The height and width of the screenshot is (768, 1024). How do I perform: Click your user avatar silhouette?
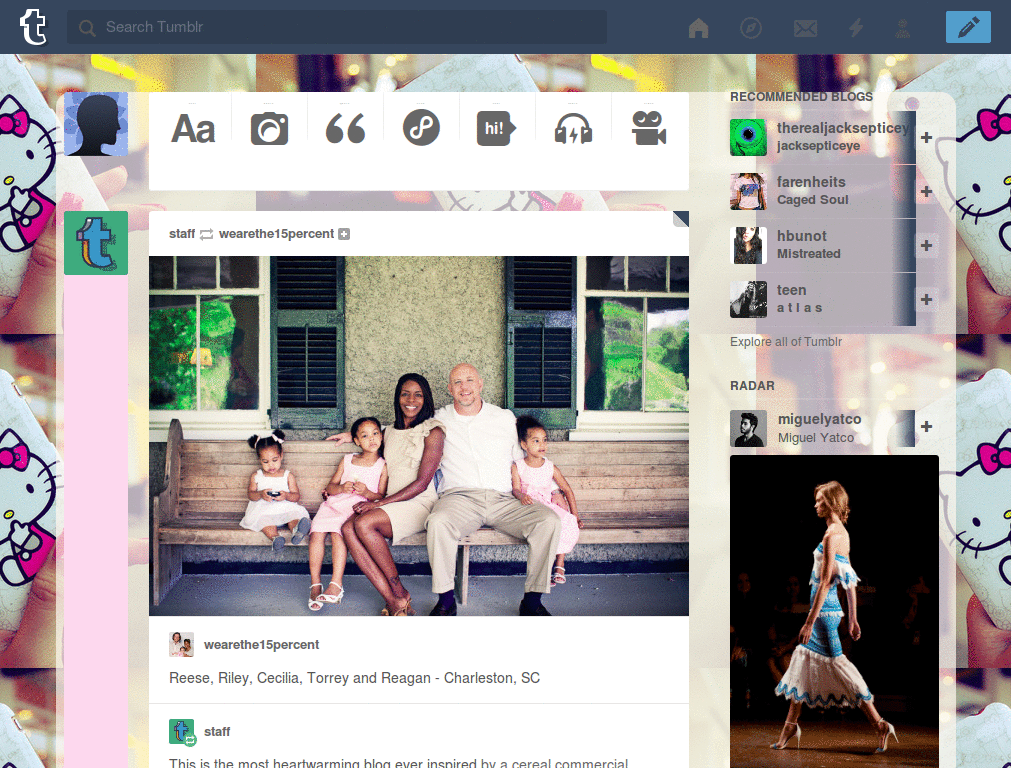tap(96, 124)
